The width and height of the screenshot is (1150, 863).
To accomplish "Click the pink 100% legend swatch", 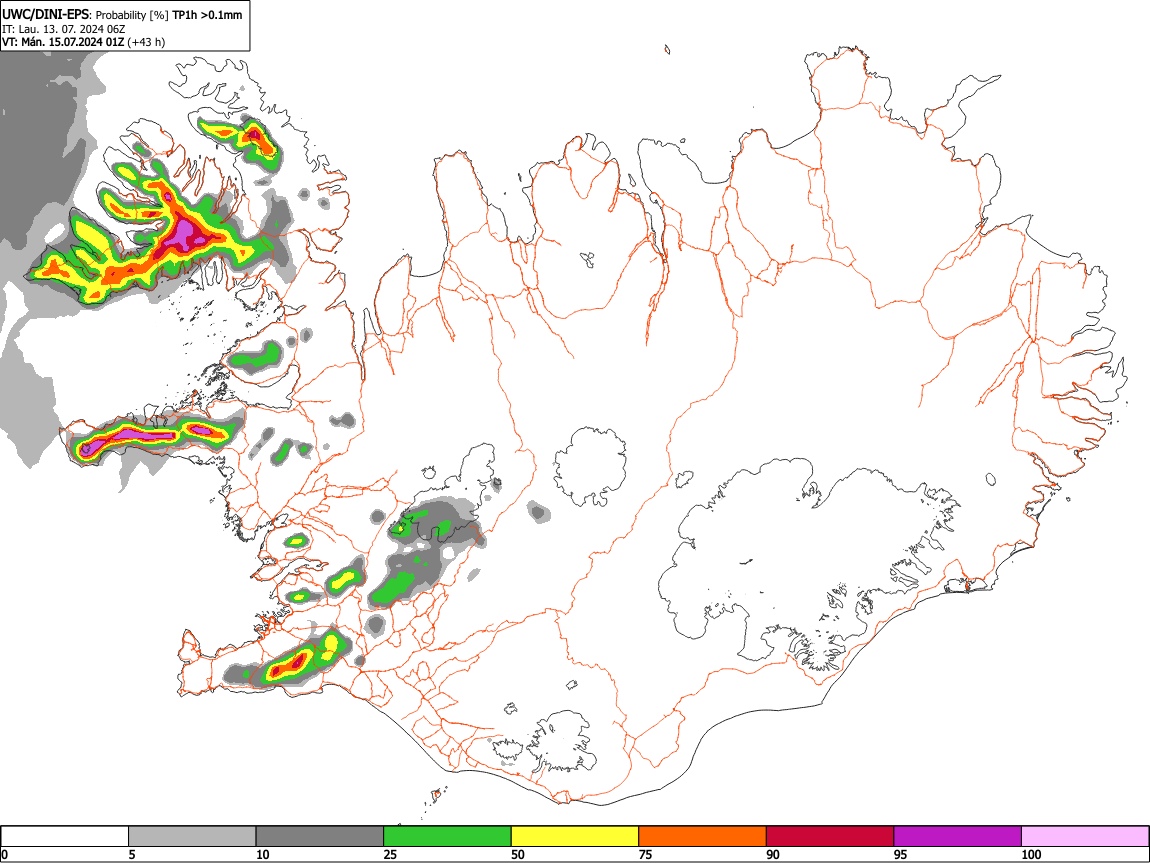I will point(1085,836).
